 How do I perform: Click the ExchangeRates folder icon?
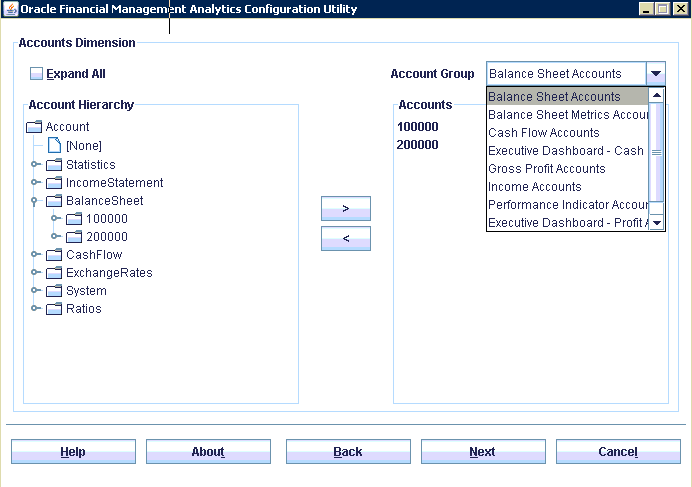[54, 273]
